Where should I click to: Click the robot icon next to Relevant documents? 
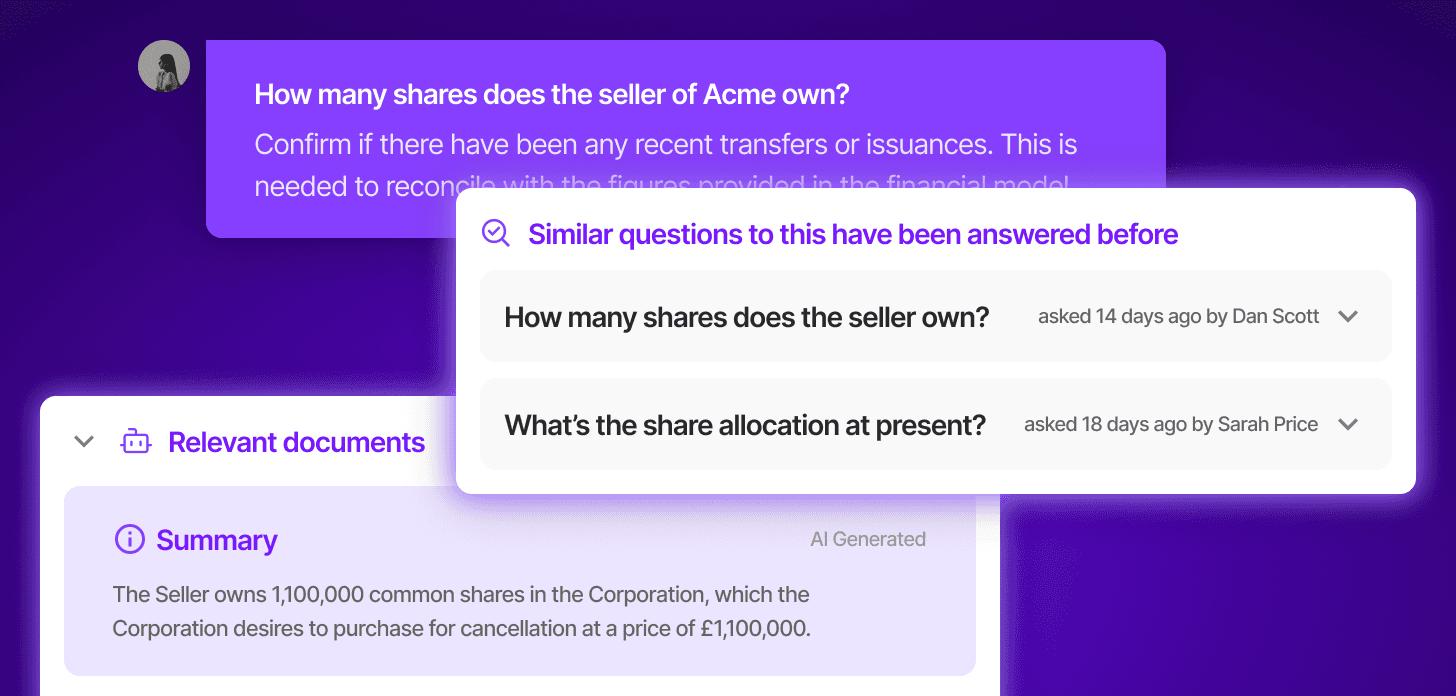(135, 441)
